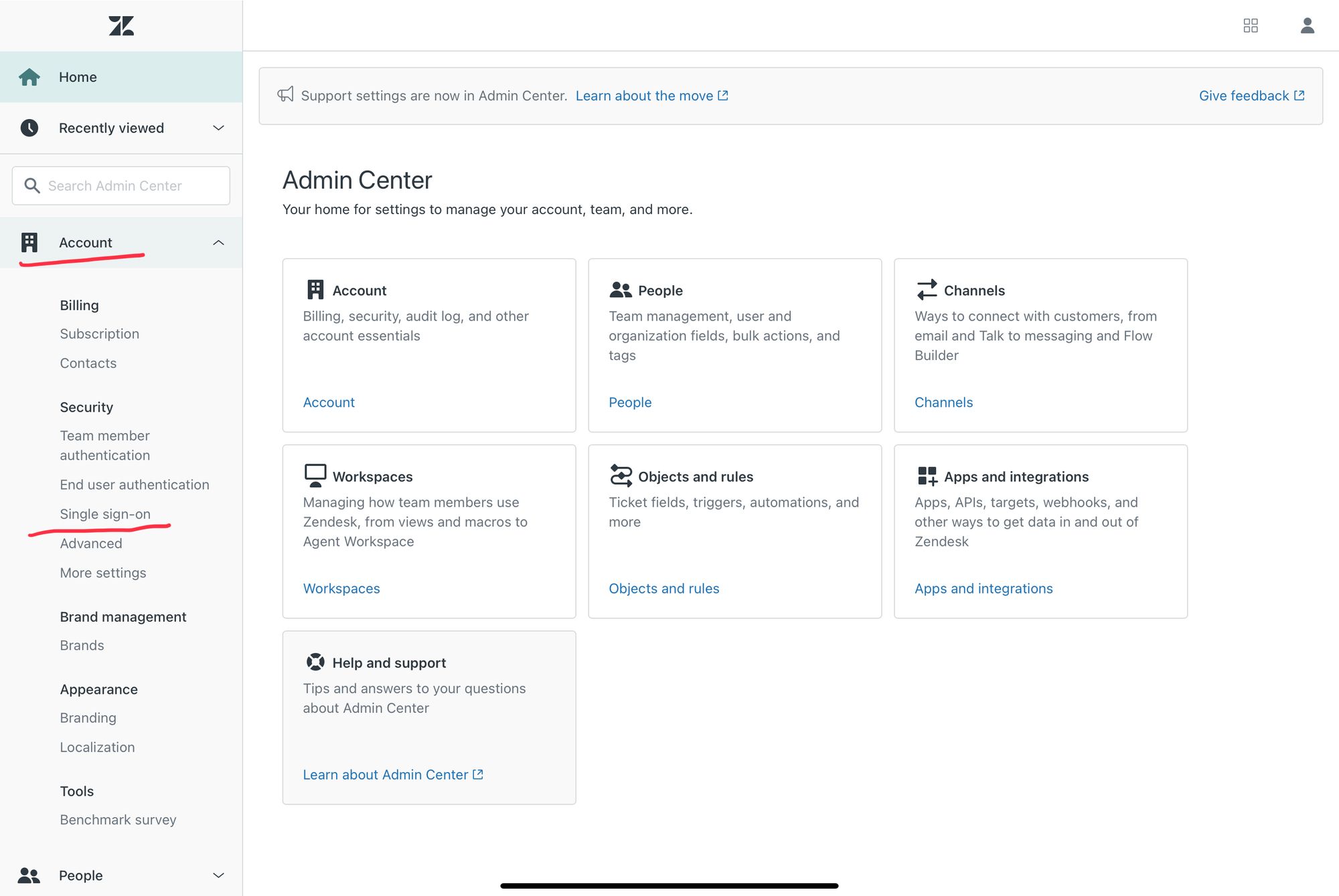1339x896 pixels.
Task: Click the People icon in sidebar
Action: click(x=29, y=875)
